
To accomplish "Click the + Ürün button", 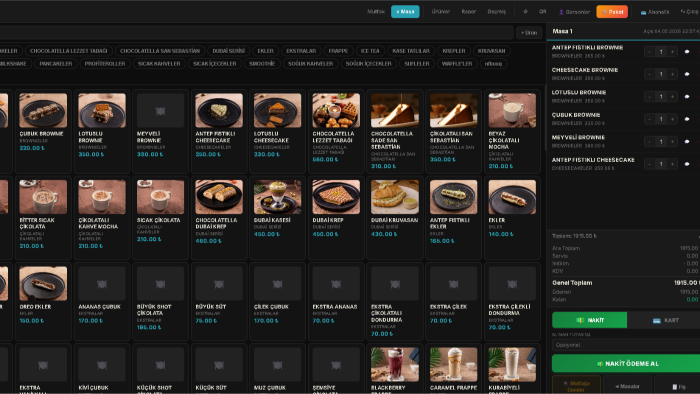I will (x=529, y=33).
